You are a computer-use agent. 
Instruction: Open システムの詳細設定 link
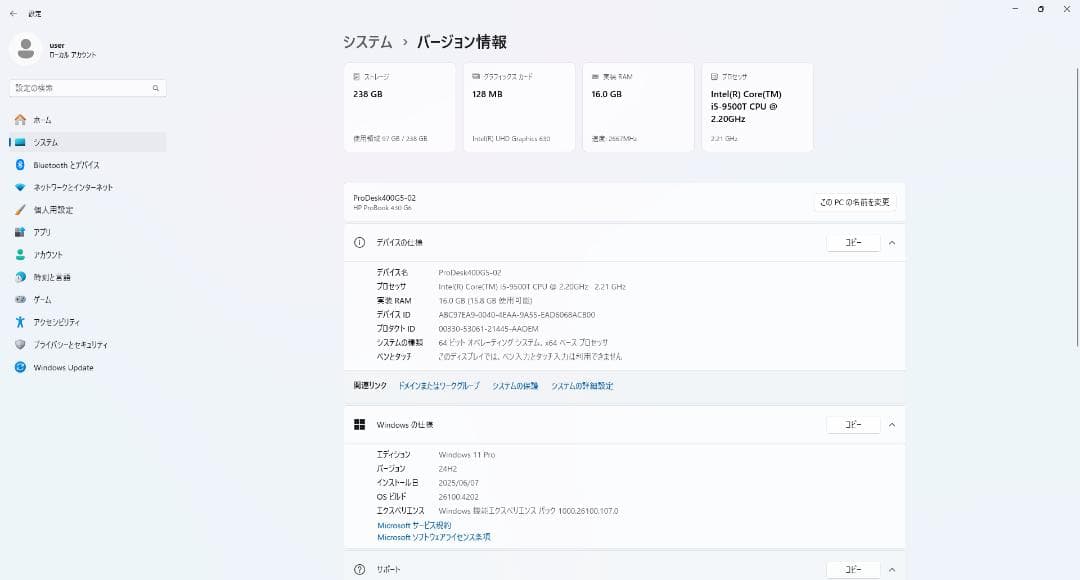coord(582,386)
